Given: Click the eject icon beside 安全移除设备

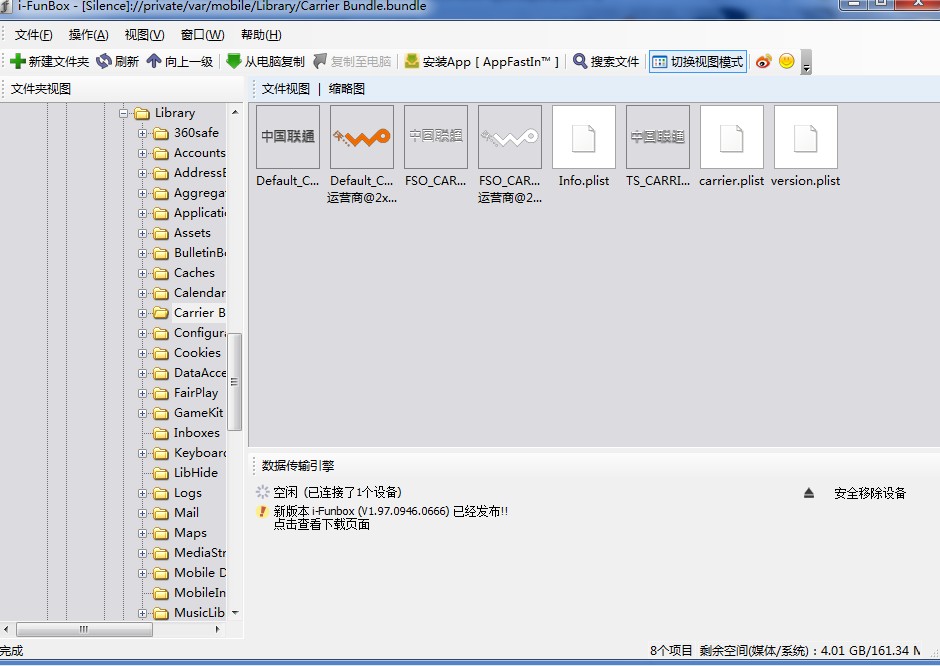Looking at the screenshot, I should click(x=809, y=493).
